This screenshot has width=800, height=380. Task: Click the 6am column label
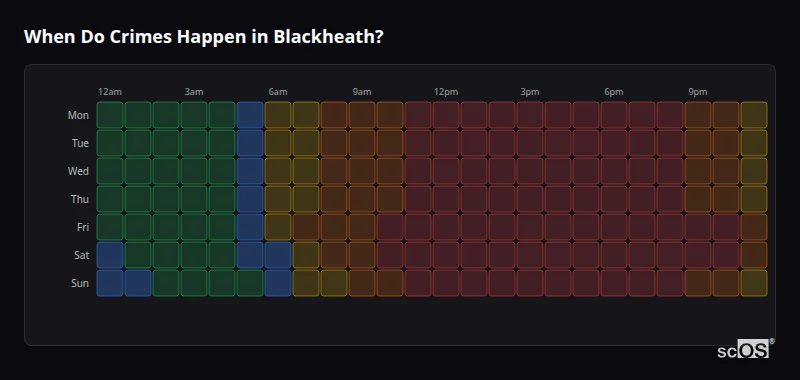pyautogui.click(x=278, y=92)
